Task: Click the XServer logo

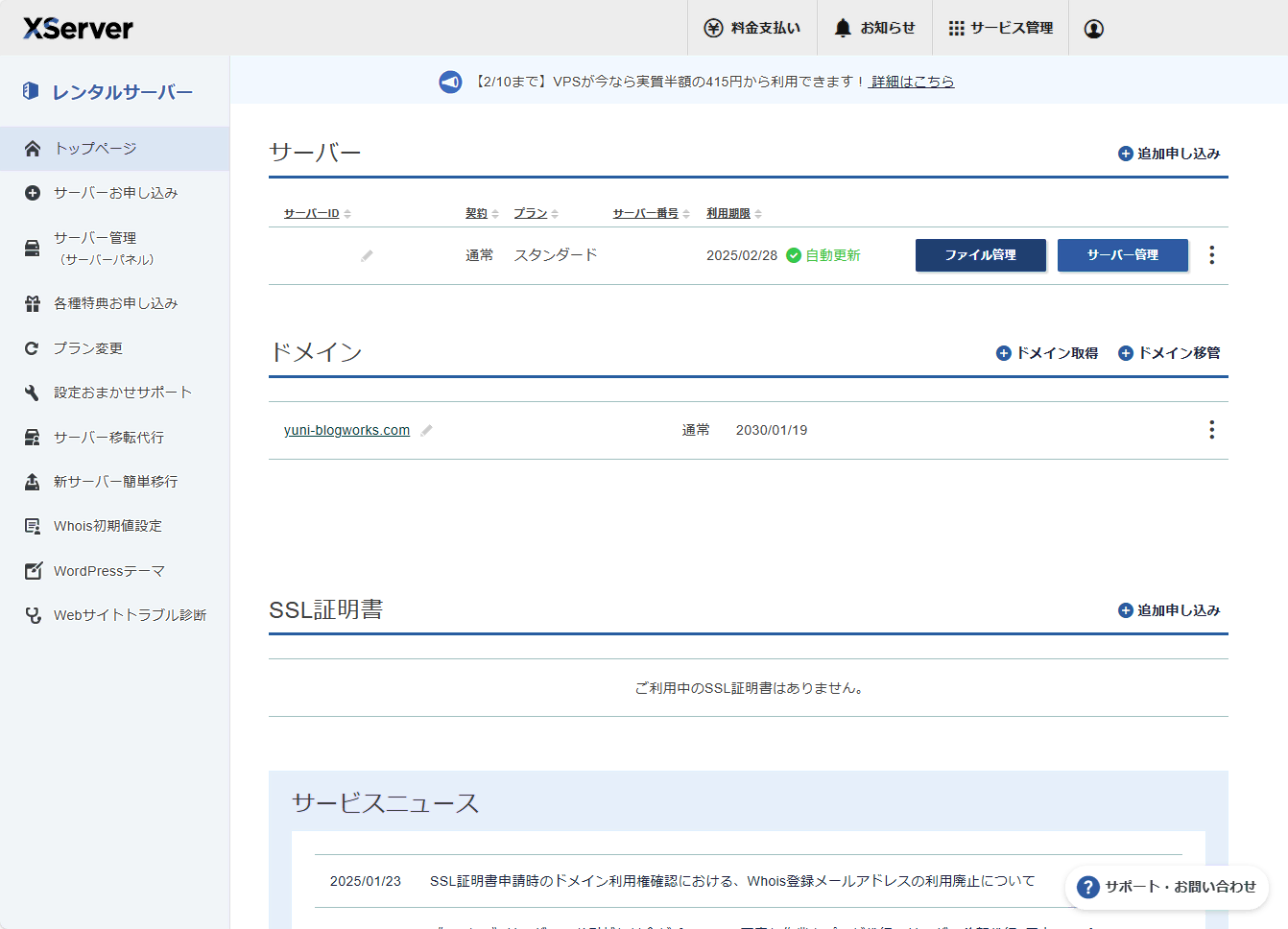Action: (79, 28)
